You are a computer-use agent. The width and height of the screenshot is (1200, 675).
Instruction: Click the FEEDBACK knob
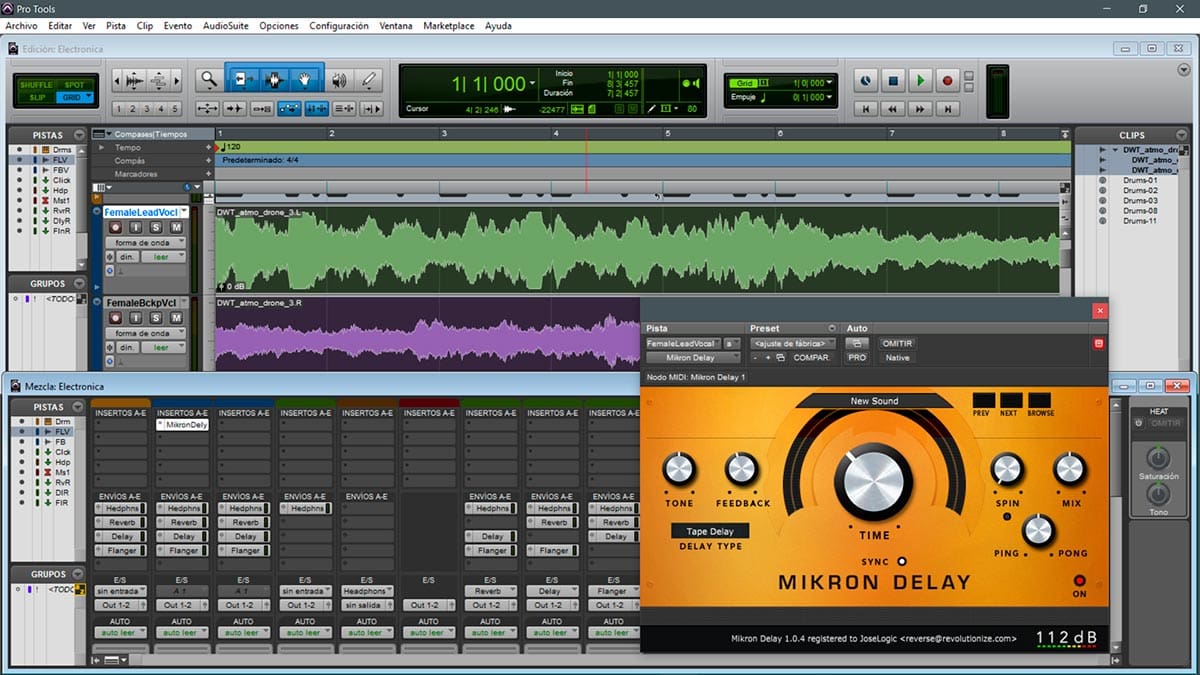741,469
